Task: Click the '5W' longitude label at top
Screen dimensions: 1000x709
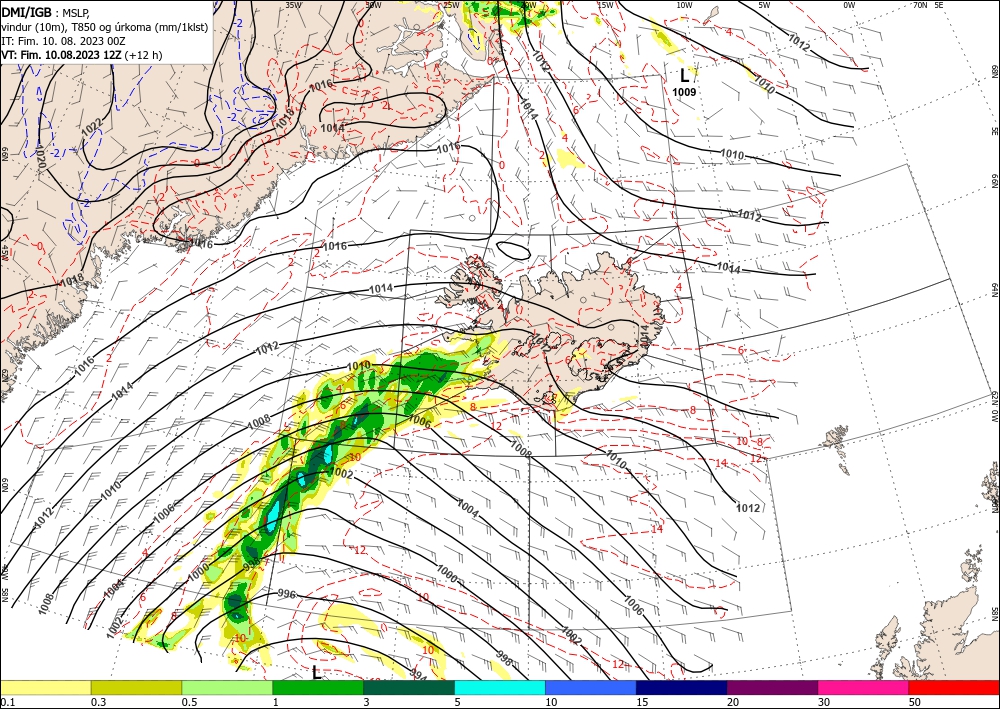Action: [x=765, y=5]
